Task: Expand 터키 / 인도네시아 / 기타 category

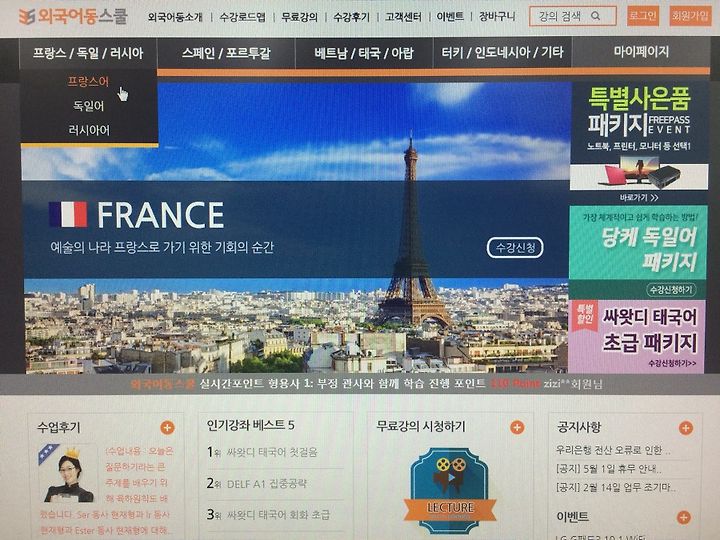Action: [x=502, y=52]
